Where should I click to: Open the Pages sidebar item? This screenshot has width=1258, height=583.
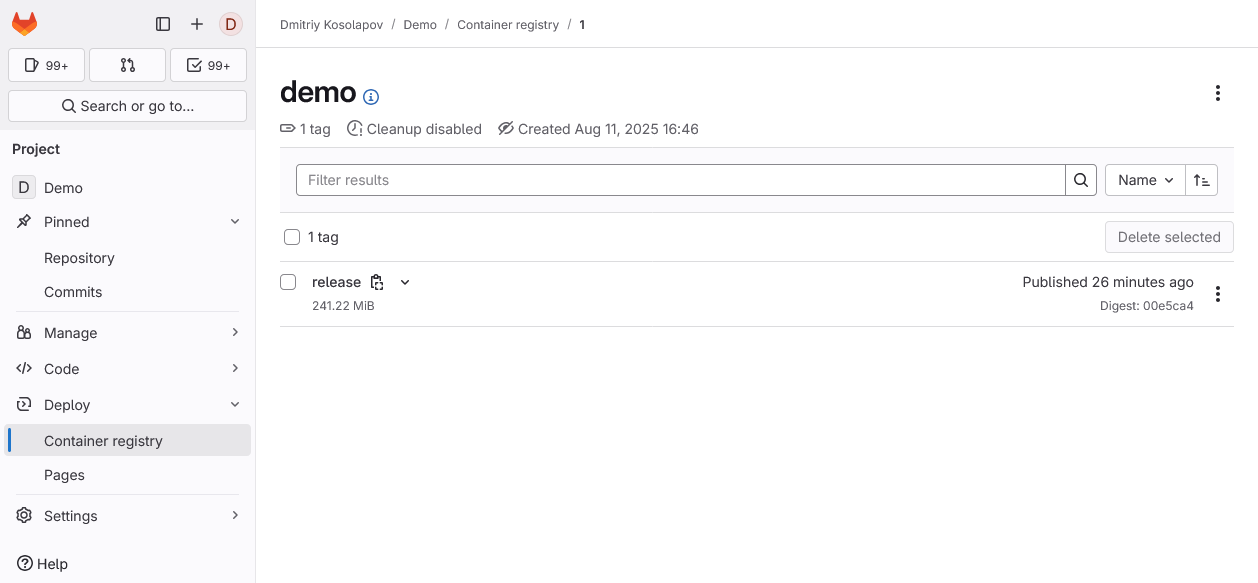(x=64, y=475)
